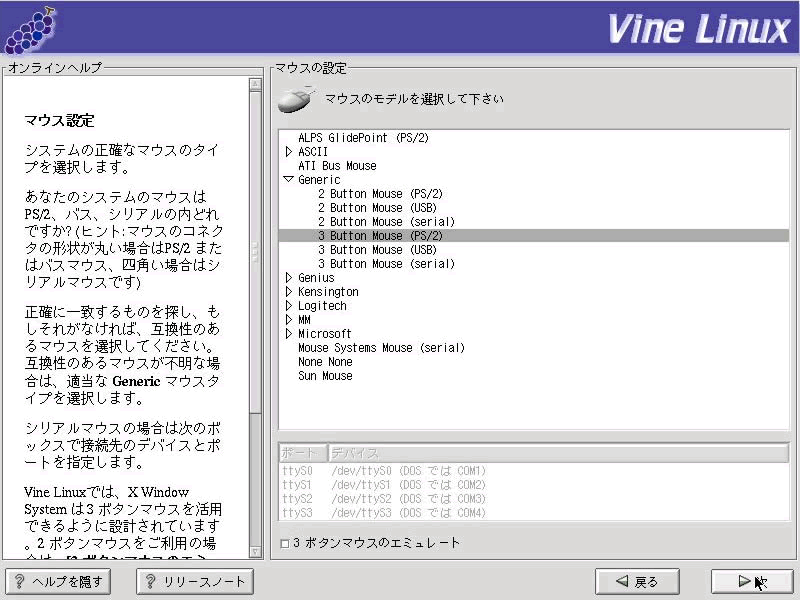Click the question mark icon on ヘルプを隠す
The image size is (800, 600).
[19, 582]
